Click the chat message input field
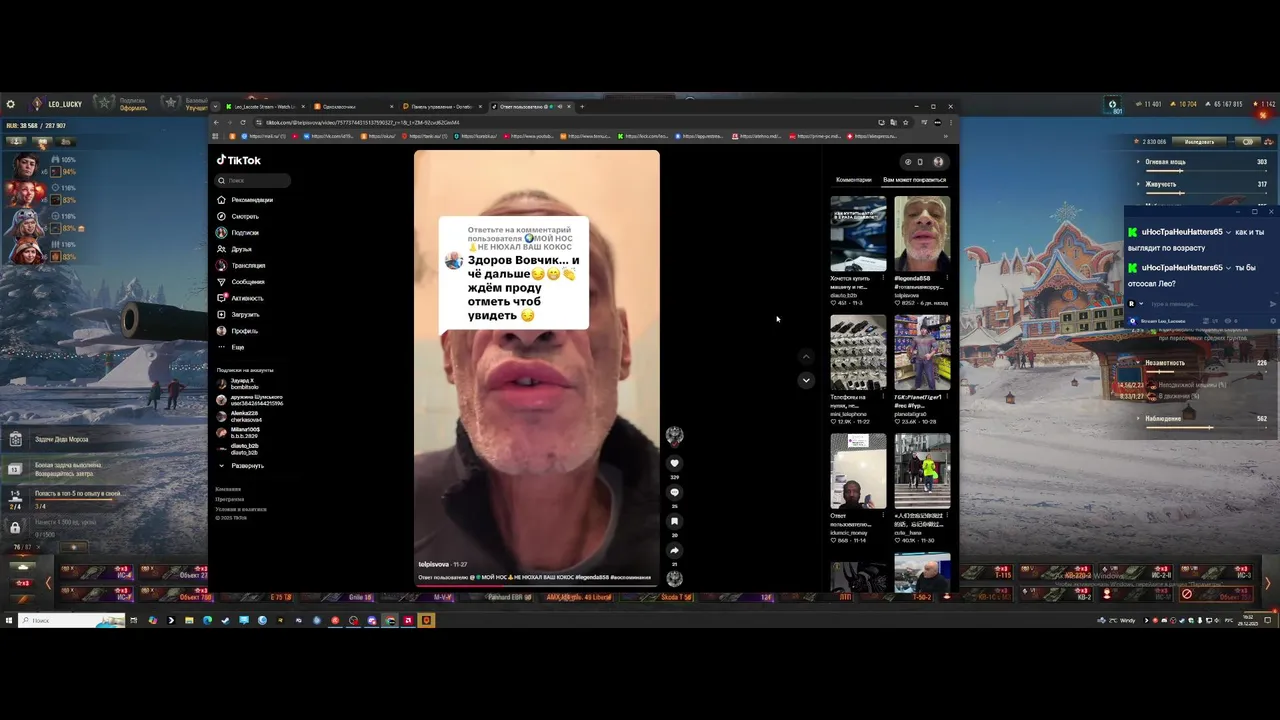The image size is (1280, 720). coord(1206,304)
